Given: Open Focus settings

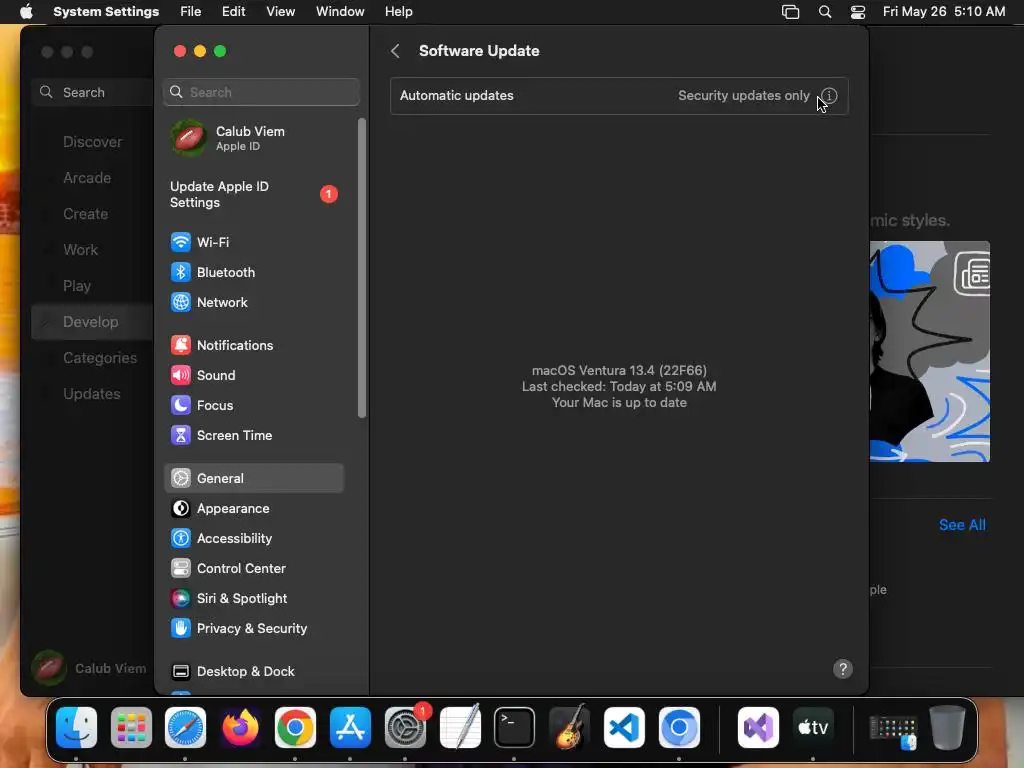Looking at the screenshot, I should [254, 406].
